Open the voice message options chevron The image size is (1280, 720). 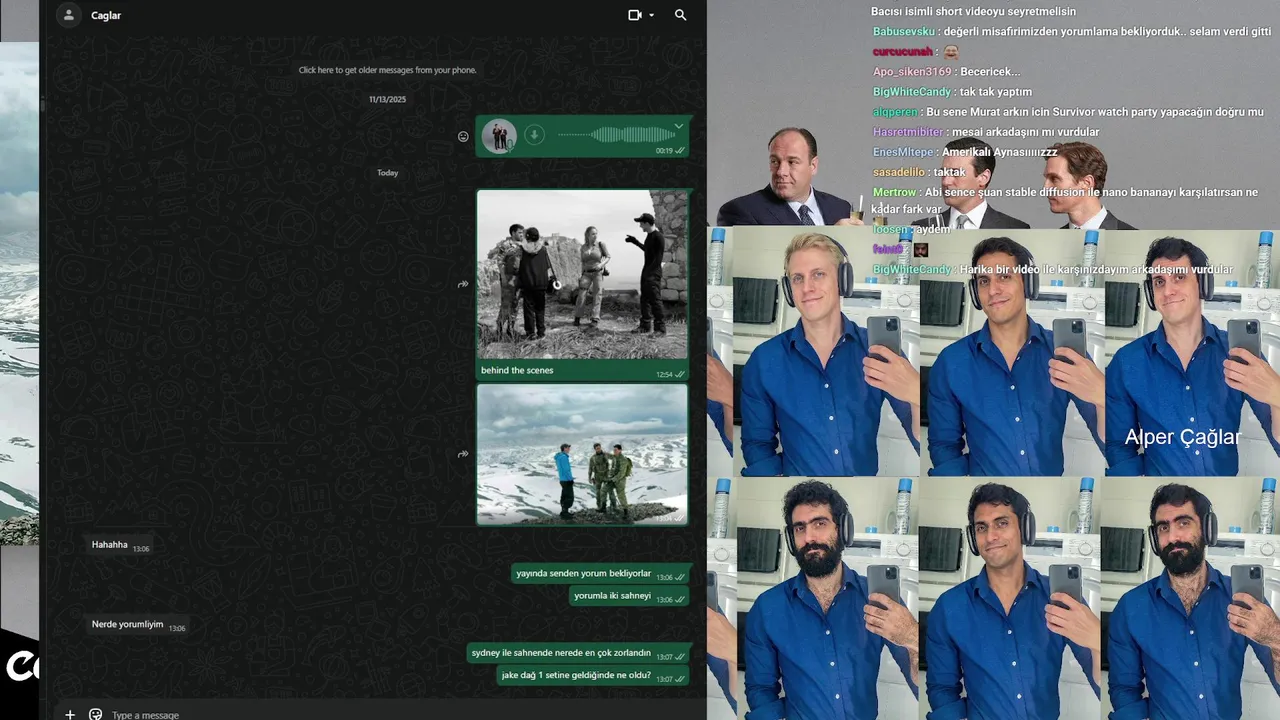click(x=679, y=126)
